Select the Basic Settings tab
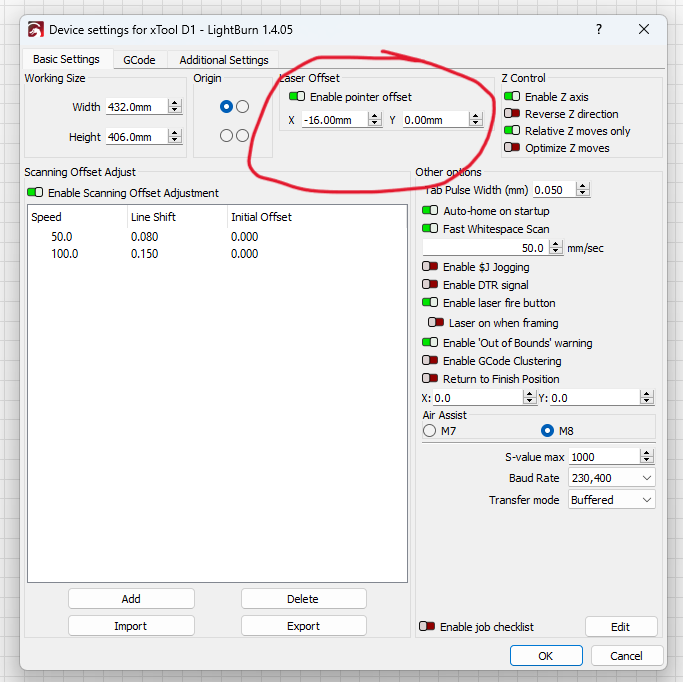 coord(66,59)
